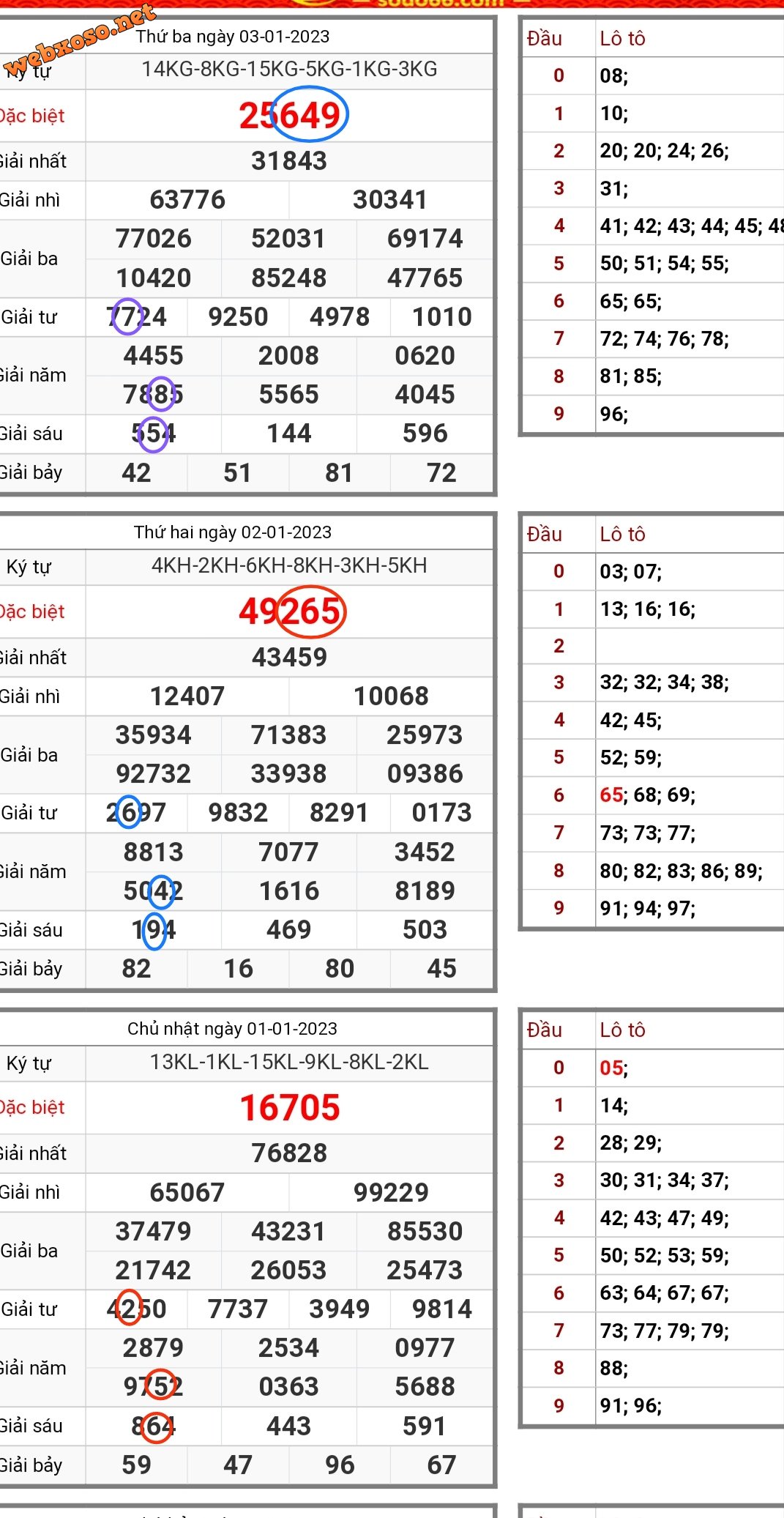Select first prize number 43459
784x1518 pixels.
tap(289, 658)
